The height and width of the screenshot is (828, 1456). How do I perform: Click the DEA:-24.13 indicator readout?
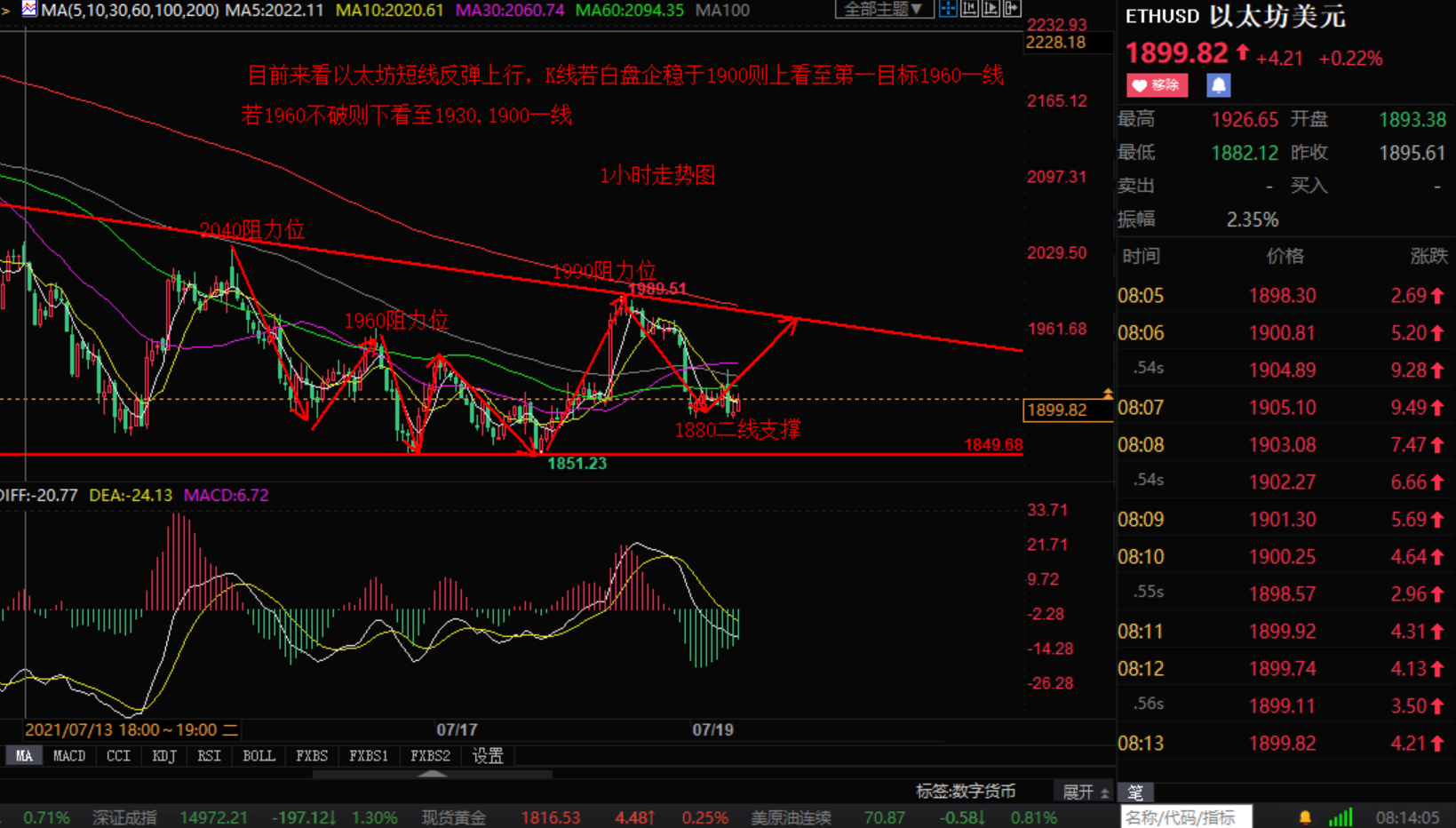[131, 495]
